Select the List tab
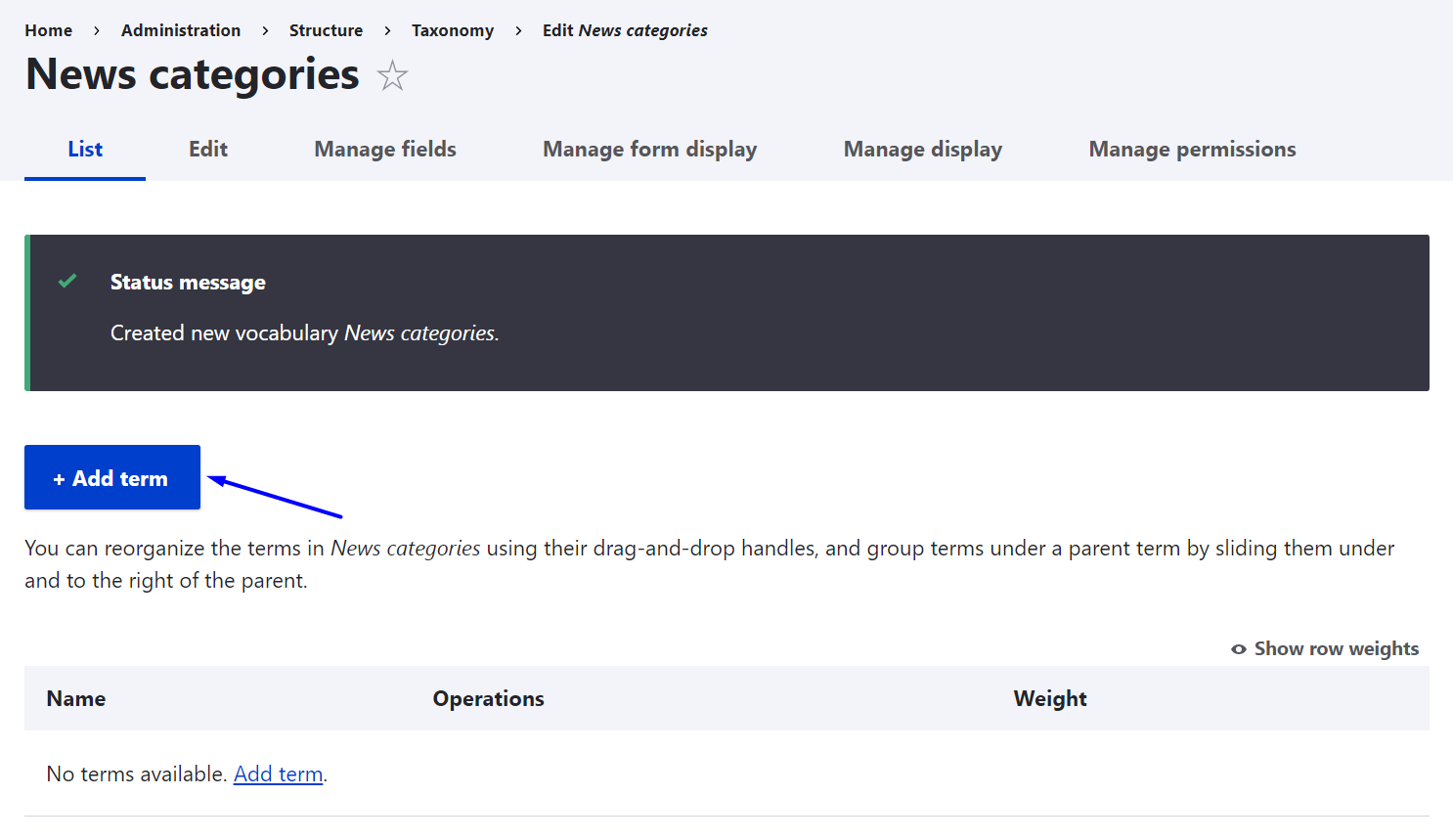The height and width of the screenshot is (840, 1453). point(85,150)
